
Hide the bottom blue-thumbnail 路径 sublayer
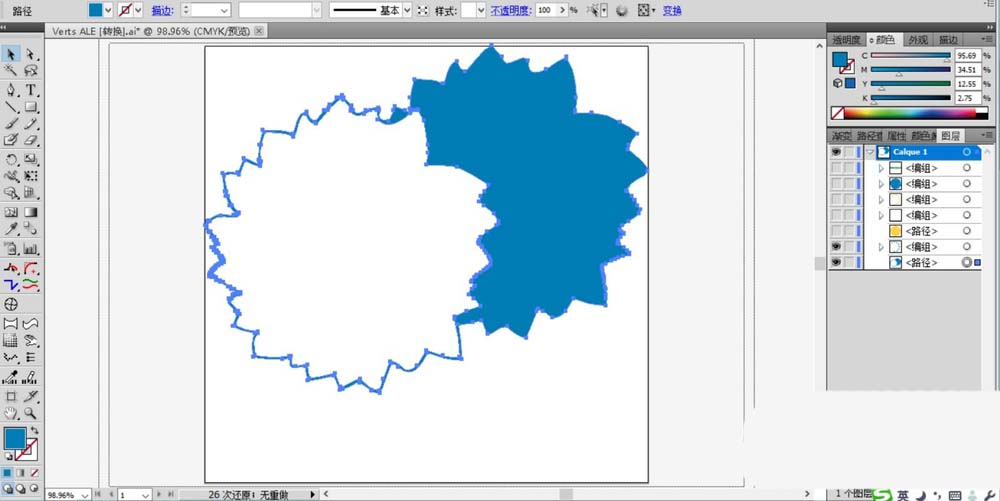pyautogui.click(x=836, y=262)
